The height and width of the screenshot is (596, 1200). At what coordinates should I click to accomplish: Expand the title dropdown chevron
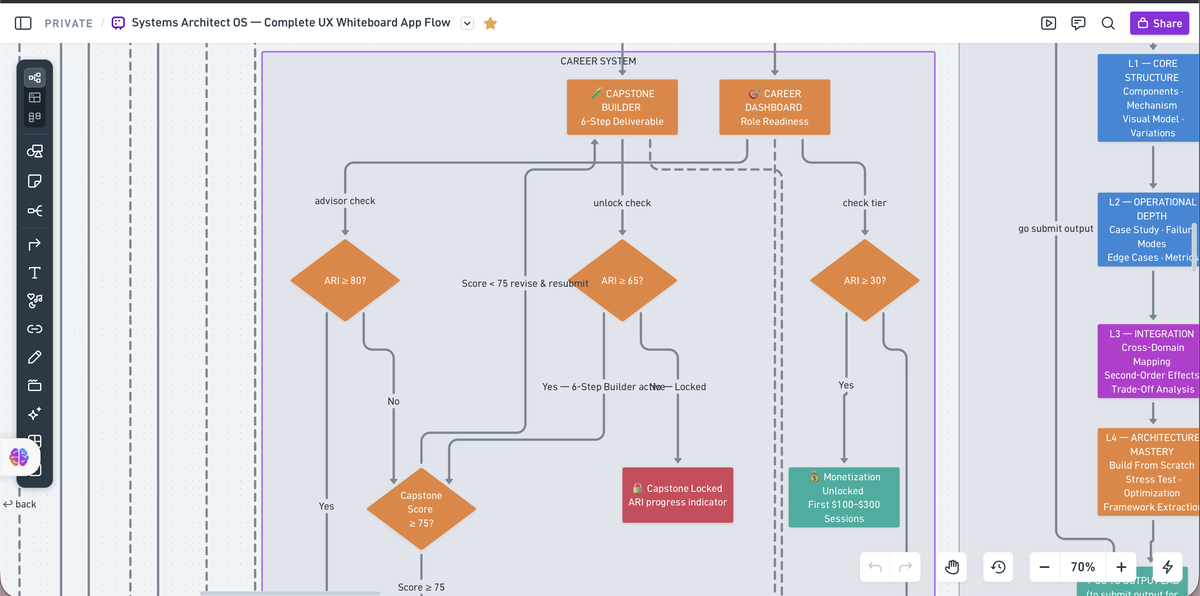pos(467,23)
